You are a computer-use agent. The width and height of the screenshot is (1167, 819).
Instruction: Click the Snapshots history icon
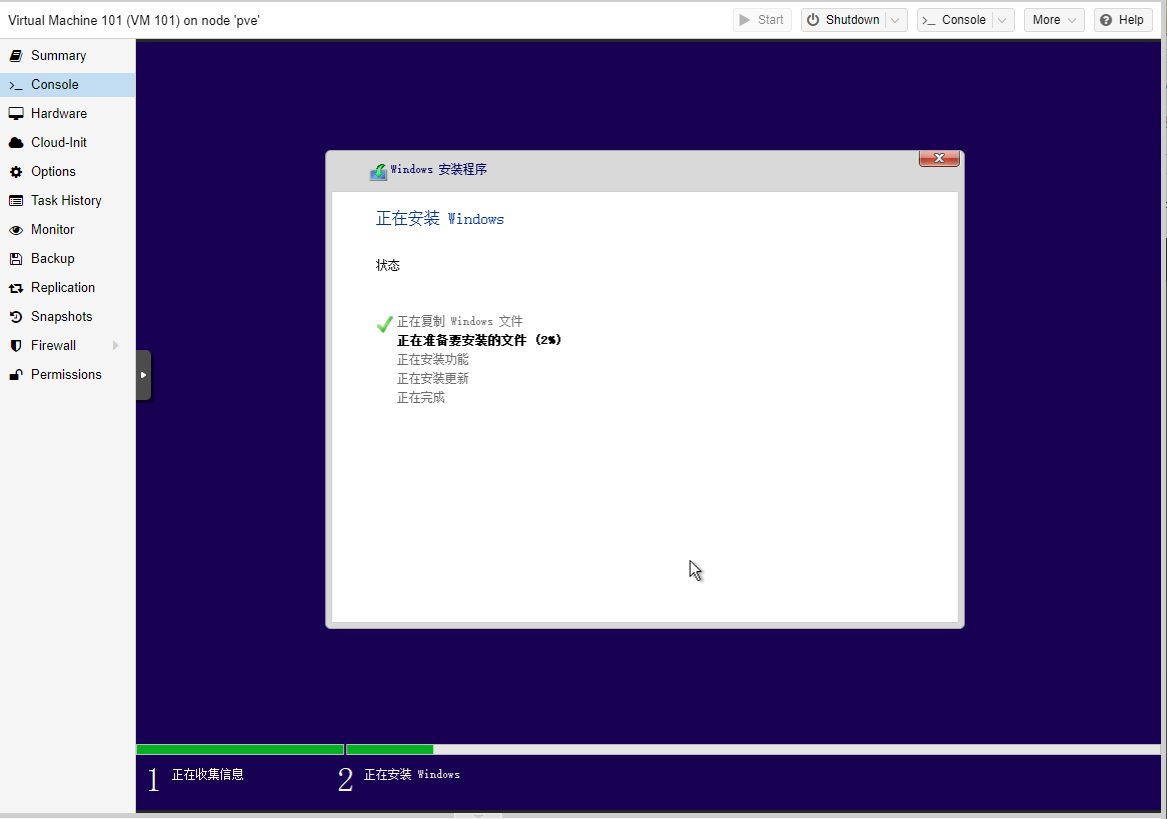coord(16,317)
